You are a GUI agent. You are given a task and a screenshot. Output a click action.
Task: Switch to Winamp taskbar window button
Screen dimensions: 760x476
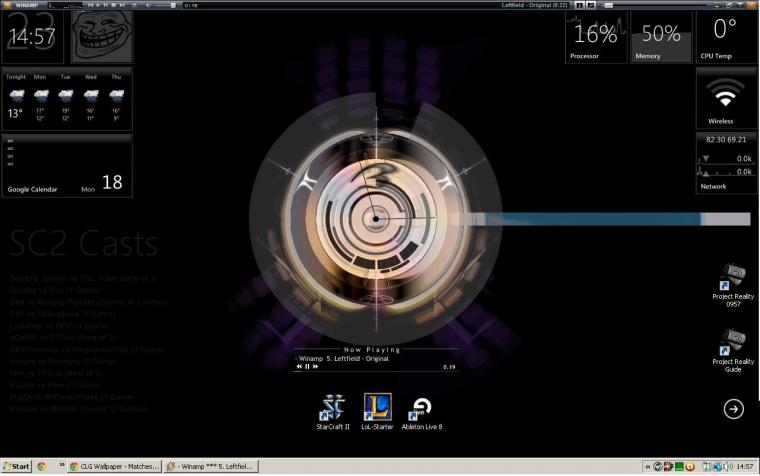click(x=210, y=466)
